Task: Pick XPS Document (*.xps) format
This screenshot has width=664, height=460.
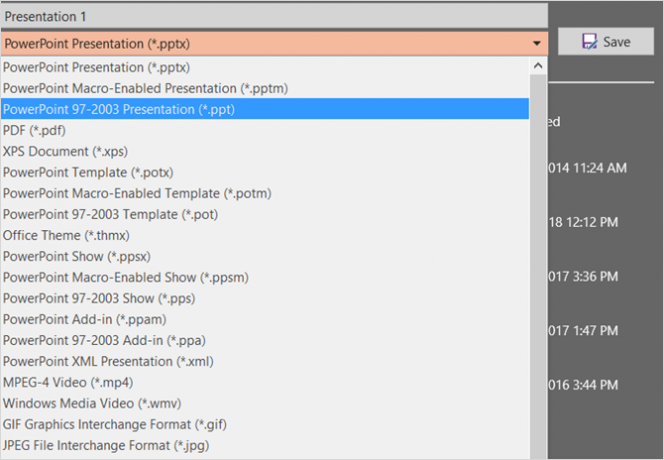Action: coord(265,151)
